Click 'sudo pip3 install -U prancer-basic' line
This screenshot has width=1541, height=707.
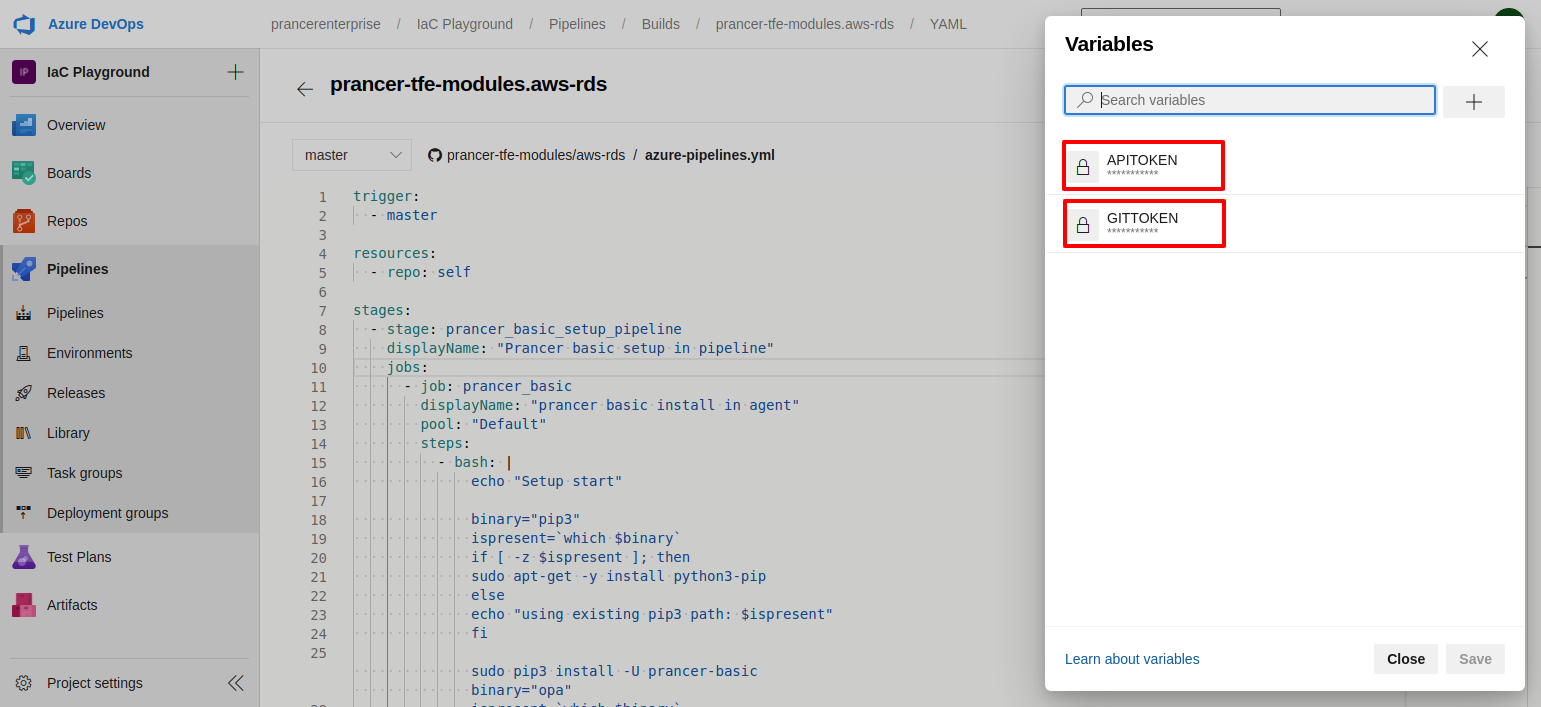coord(614,672)
